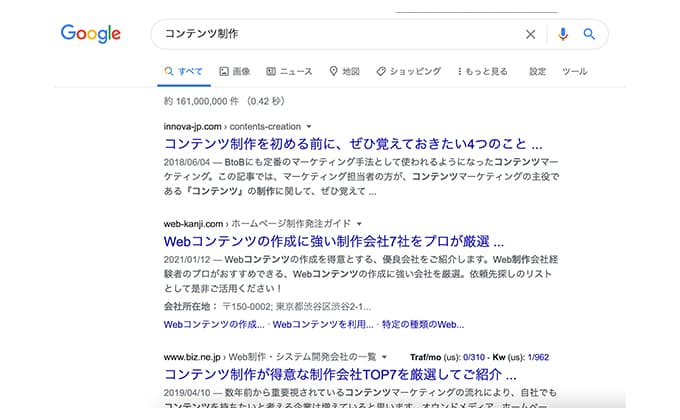Open the もっと見る menu
The width and height of the screenshot is (680, 420).
pyautogui.click(x=482, y=72)
